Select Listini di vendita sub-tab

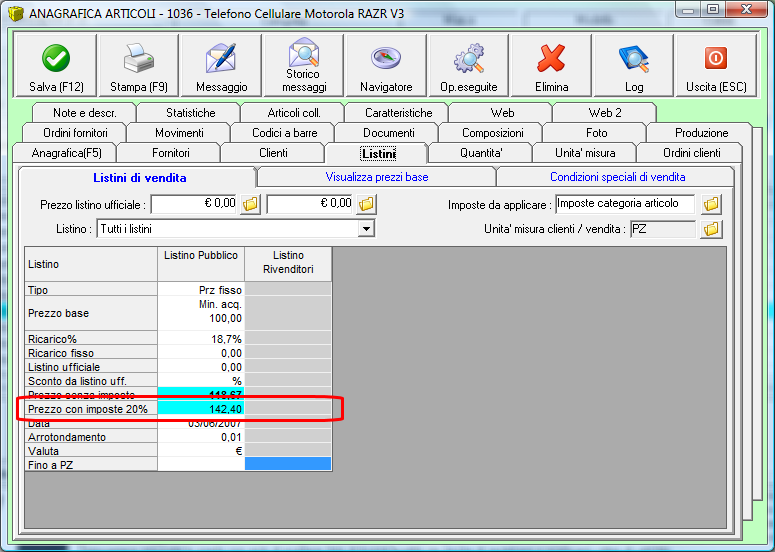139,177
